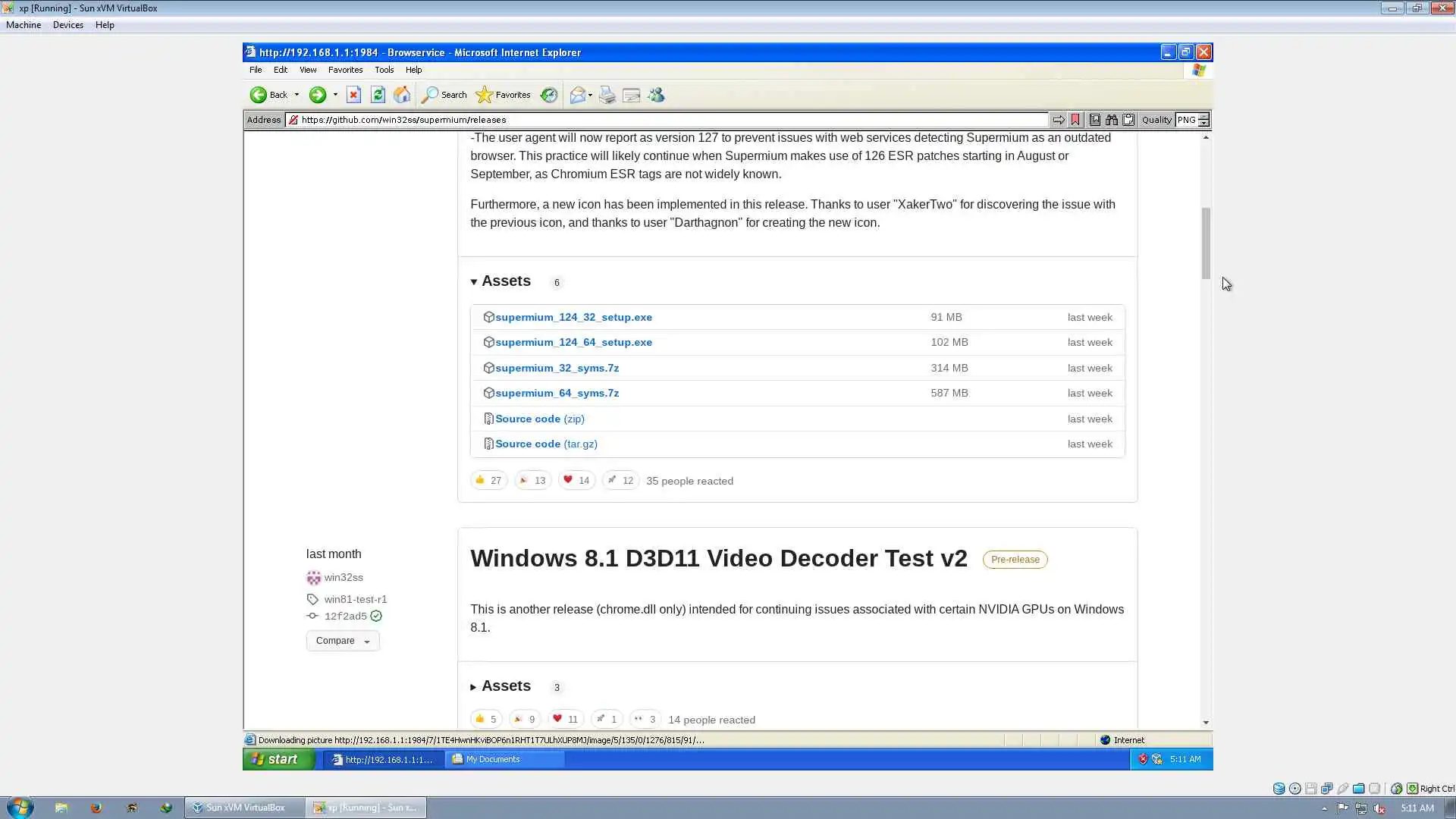Viewport: 1456px width, 819px height.
Task: Open the Compare dropdown
Action: 343,641
